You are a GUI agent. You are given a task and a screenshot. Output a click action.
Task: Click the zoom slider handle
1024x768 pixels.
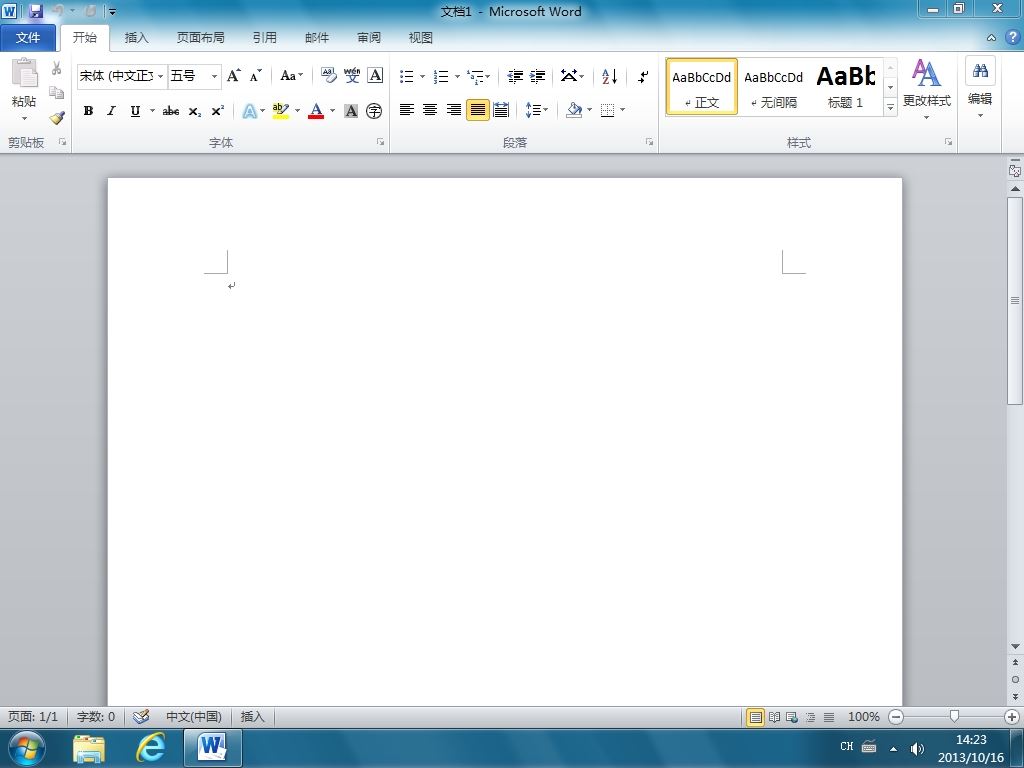954,717
